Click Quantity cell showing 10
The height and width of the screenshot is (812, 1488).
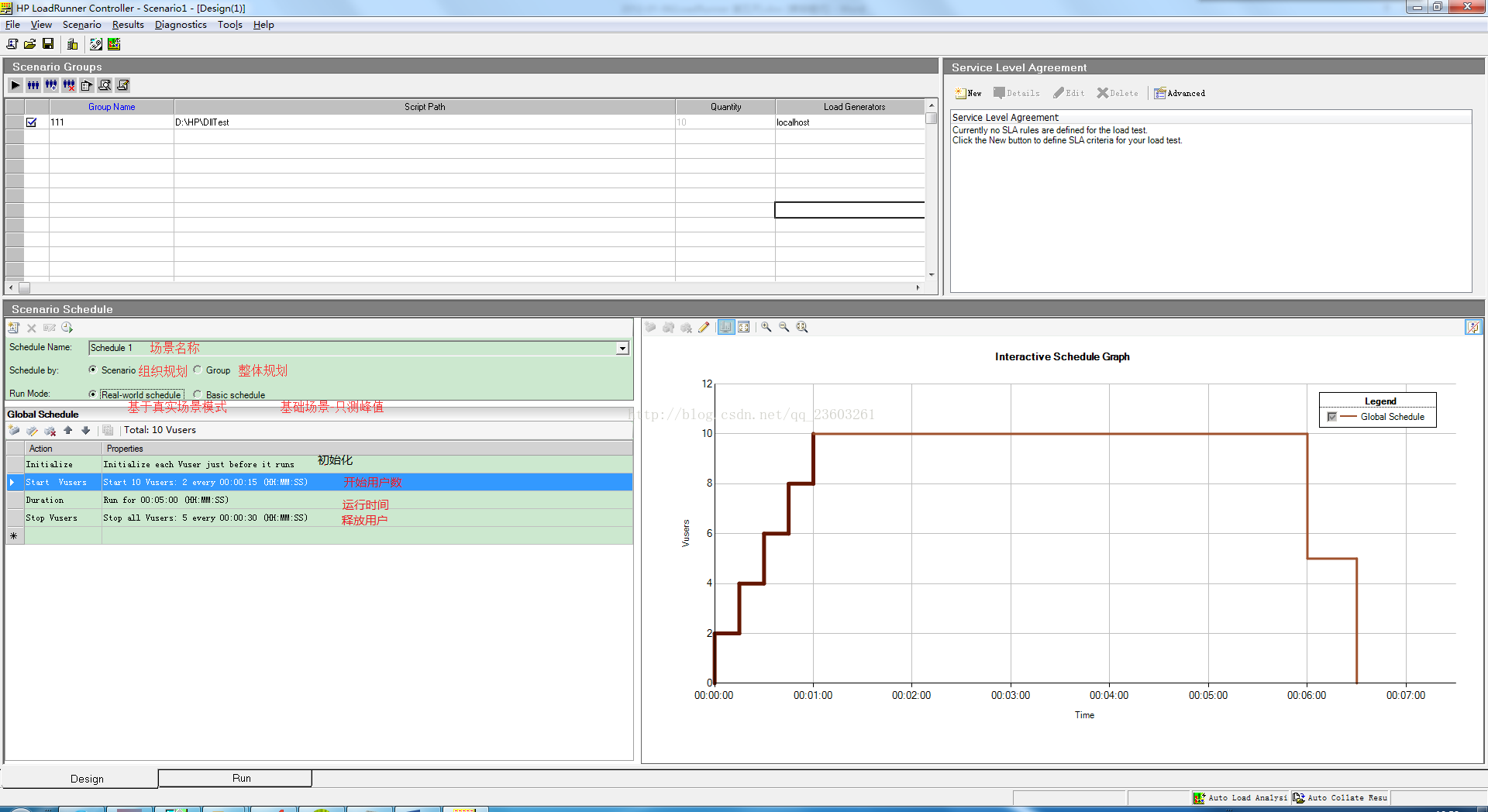[x=725, y=122]
